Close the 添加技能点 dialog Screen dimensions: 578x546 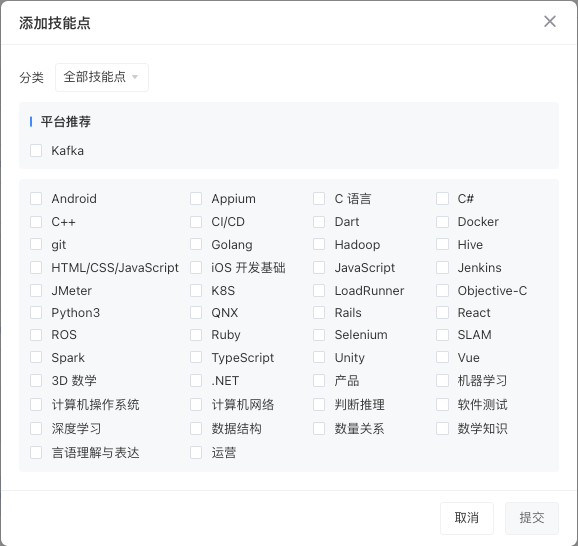(x=550, y=21)
